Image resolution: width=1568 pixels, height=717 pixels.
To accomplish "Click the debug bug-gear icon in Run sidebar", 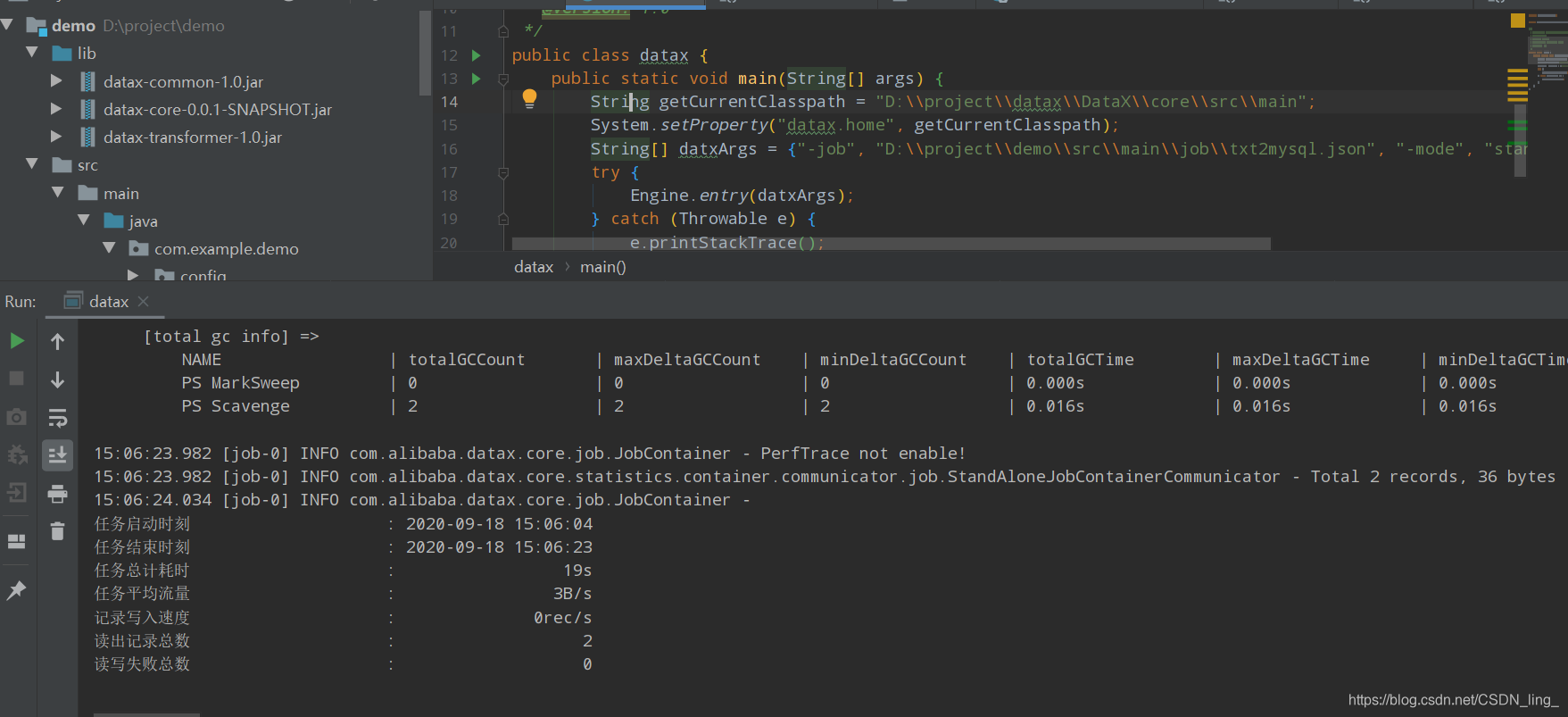I will 16,454.
